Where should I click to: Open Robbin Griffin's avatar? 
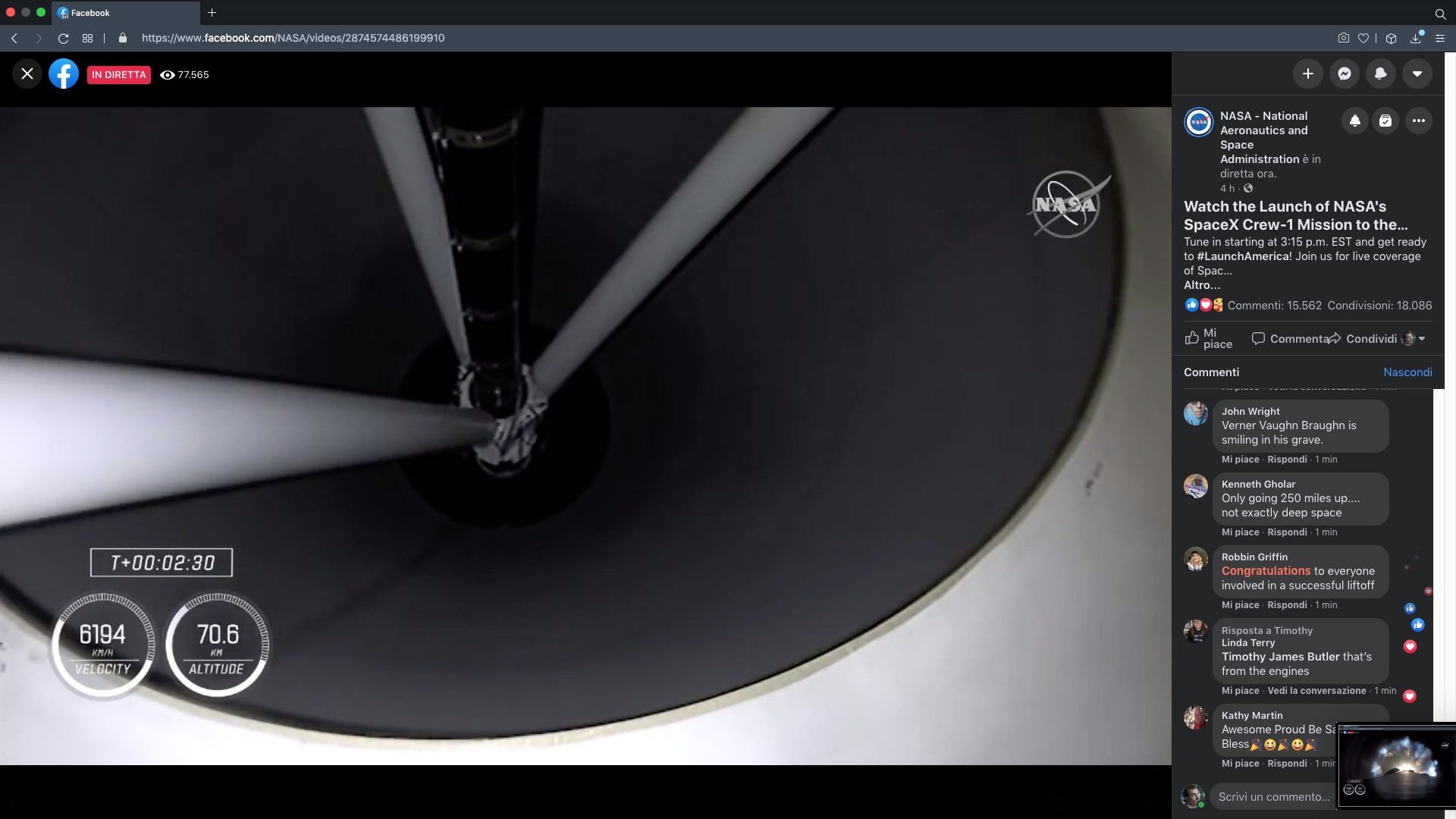1196,560
